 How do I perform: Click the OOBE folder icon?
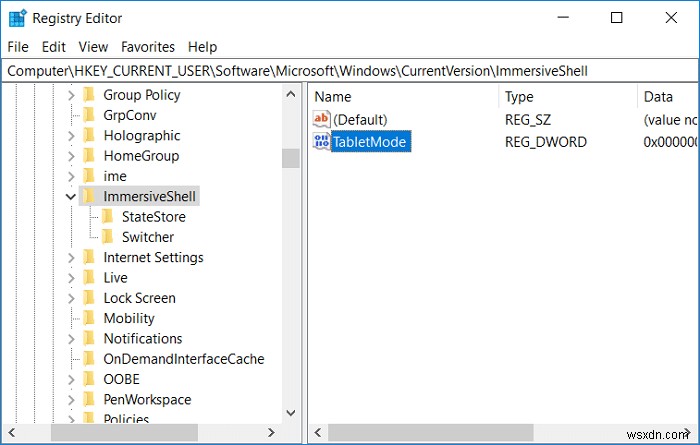pos(89,379)
